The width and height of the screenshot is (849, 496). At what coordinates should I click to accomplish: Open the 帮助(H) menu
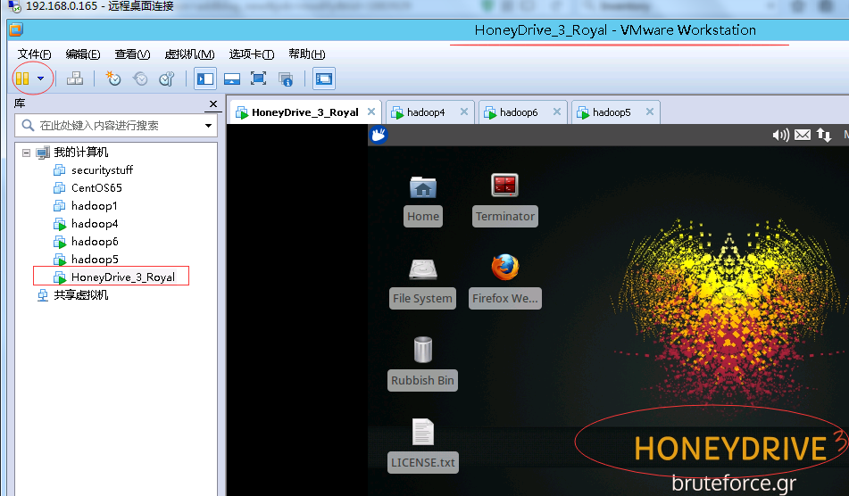click(x=306, y=54)
